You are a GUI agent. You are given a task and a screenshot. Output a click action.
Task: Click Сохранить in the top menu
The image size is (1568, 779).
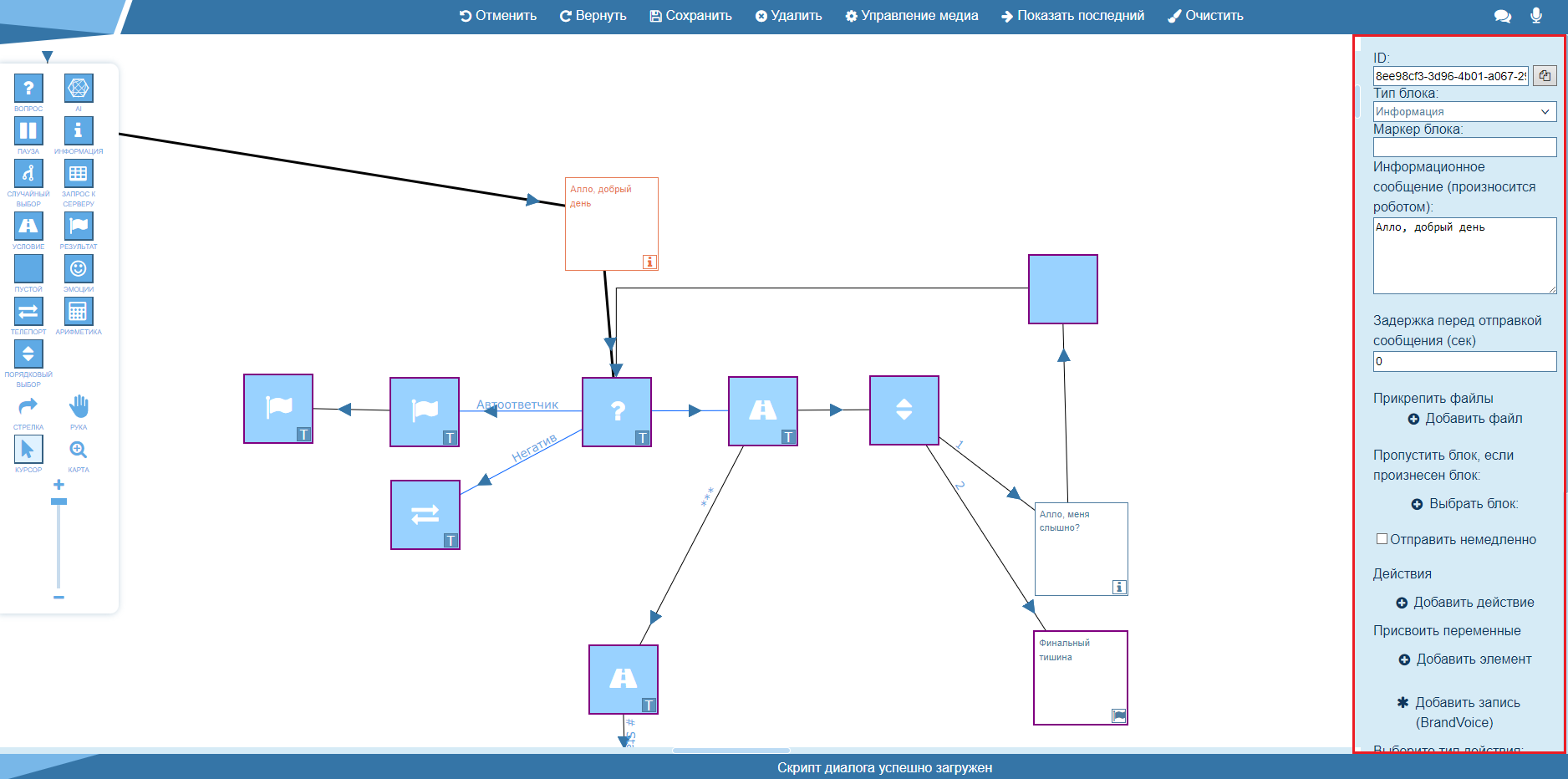tap(690, 16)
